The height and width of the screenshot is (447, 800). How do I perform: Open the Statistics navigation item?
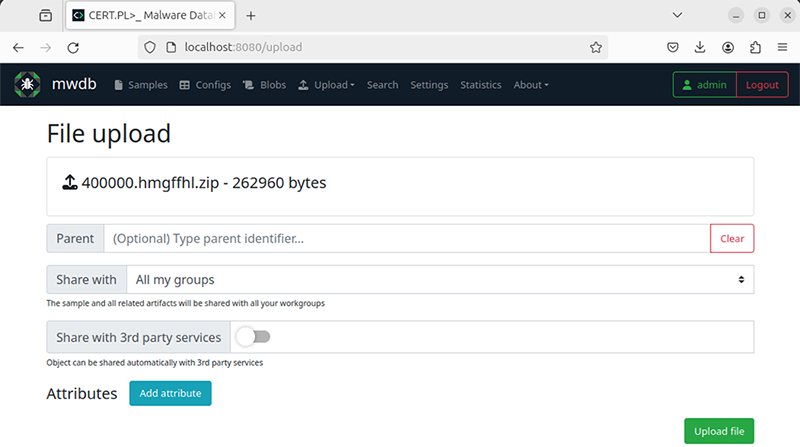pos(481,85)
